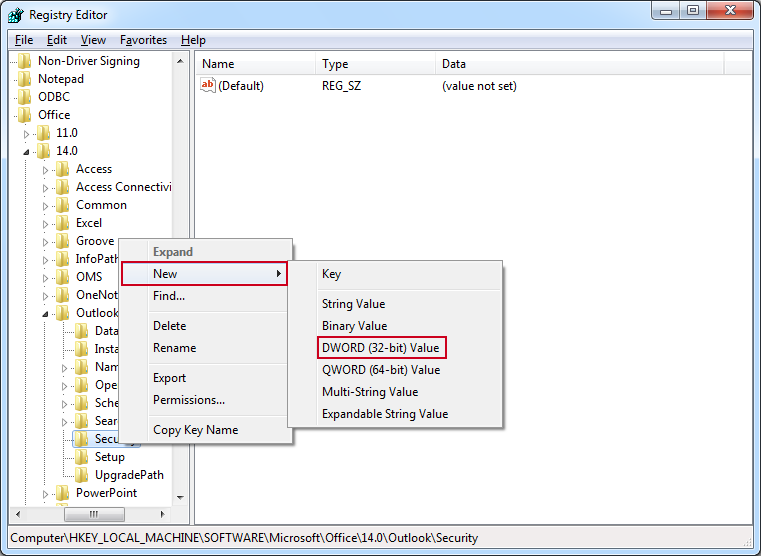Click the Access Connectivity folder icon

point(62,187)
